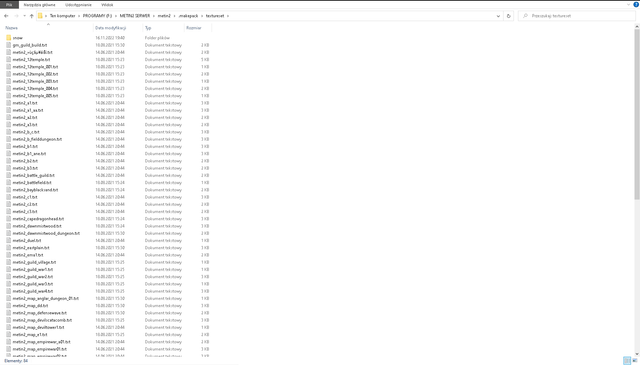Open the Udostępnianie ribbon tab
Image resolution: width=640 pixels, height=365 pixels.
click(x=78, y=4)
